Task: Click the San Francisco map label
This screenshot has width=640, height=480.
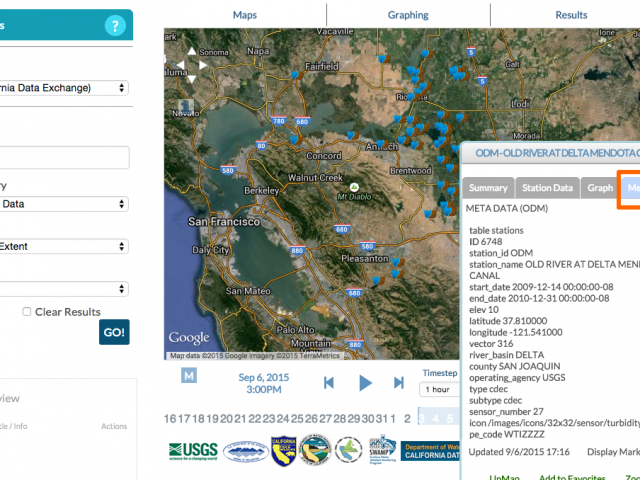Action: [224, 222]
